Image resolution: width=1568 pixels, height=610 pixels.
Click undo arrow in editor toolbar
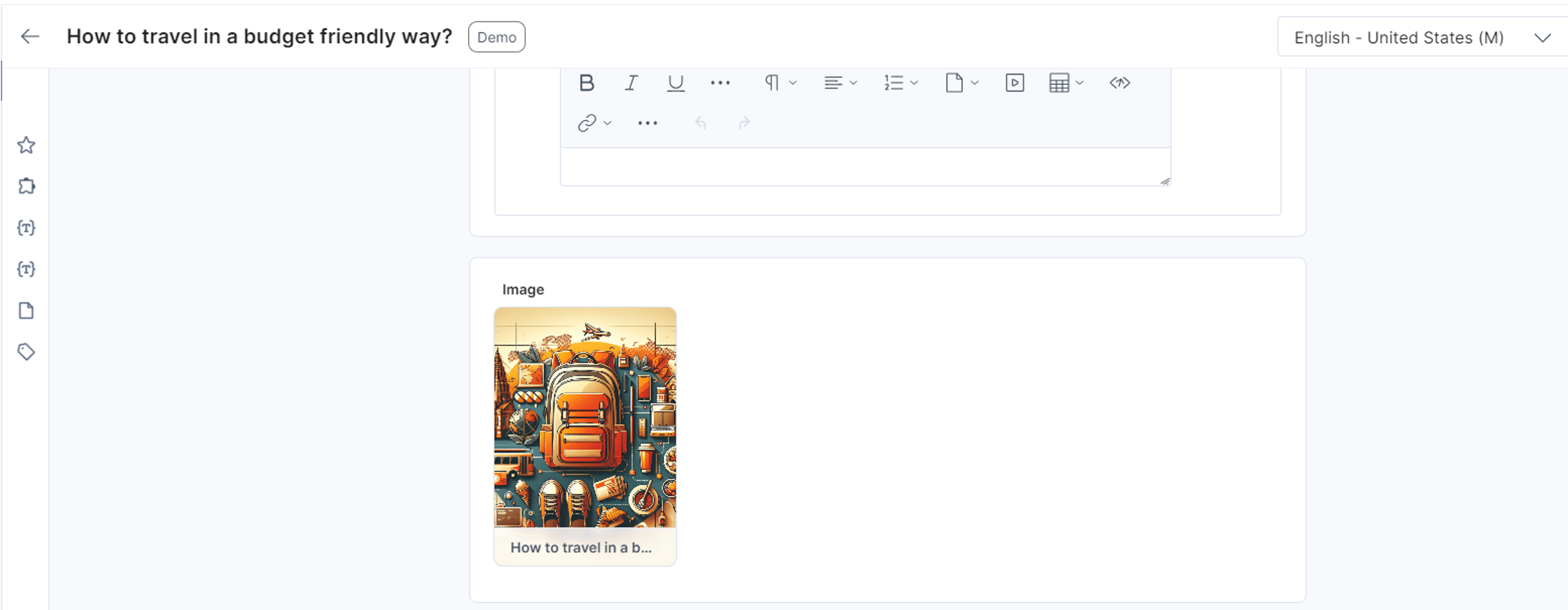coord(701,123)
